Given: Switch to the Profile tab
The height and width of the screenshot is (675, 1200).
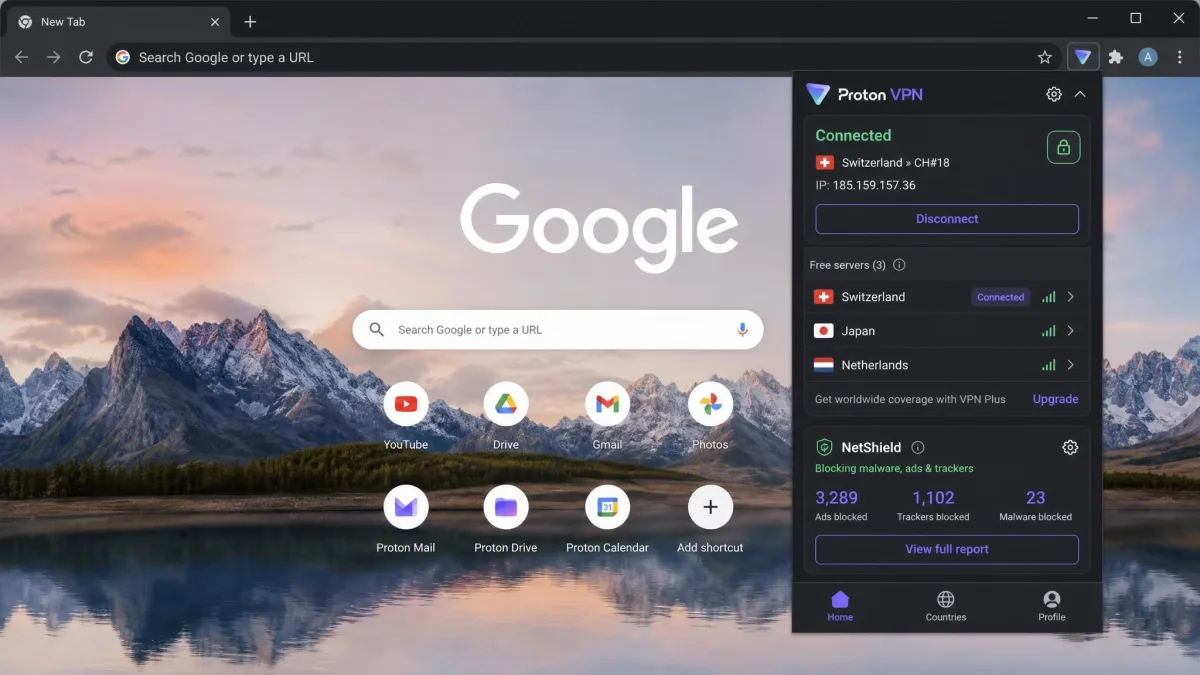Looking at the screenshot, I should tap(1051, 606).
